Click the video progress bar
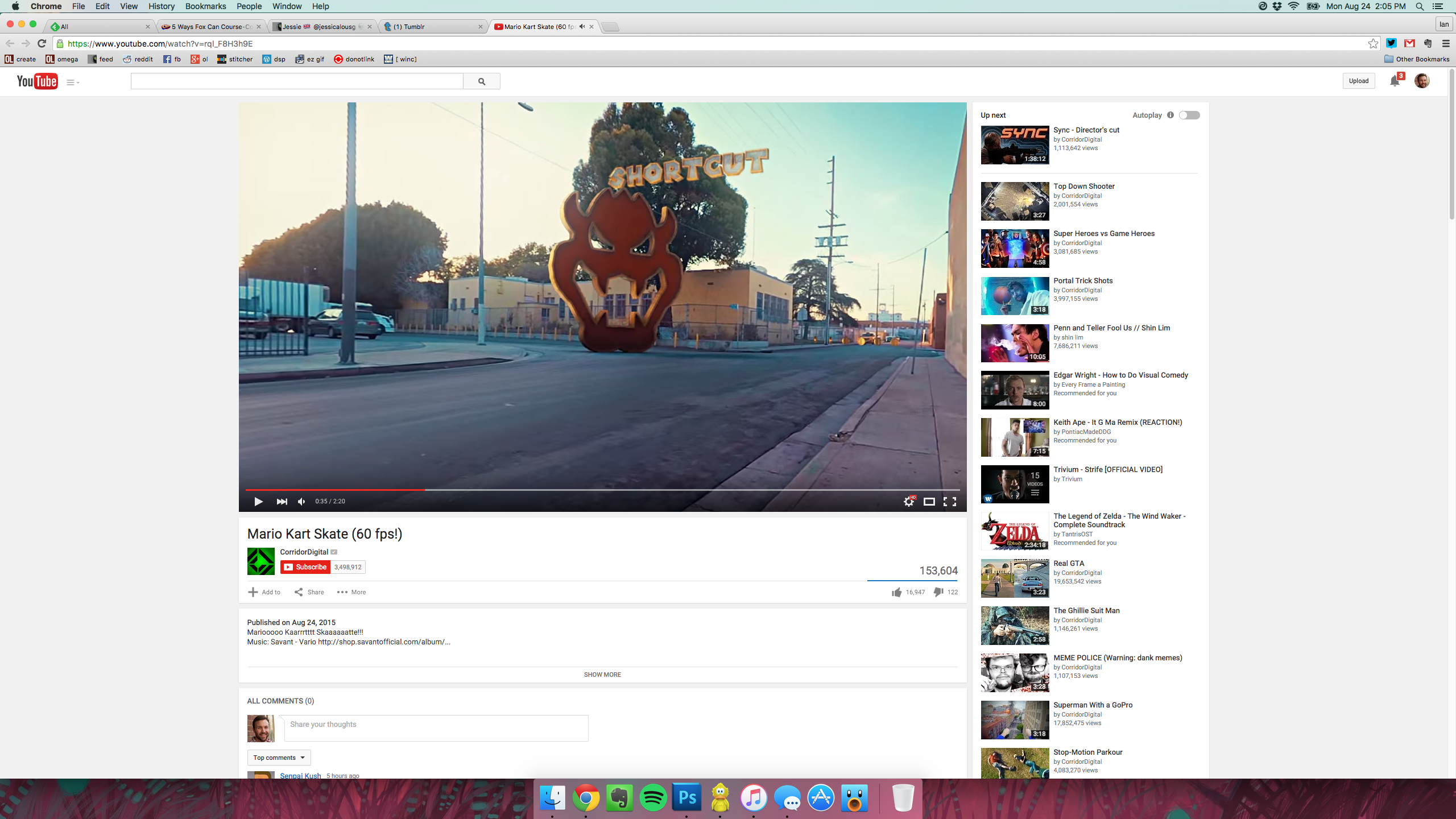 coord(602,489)
